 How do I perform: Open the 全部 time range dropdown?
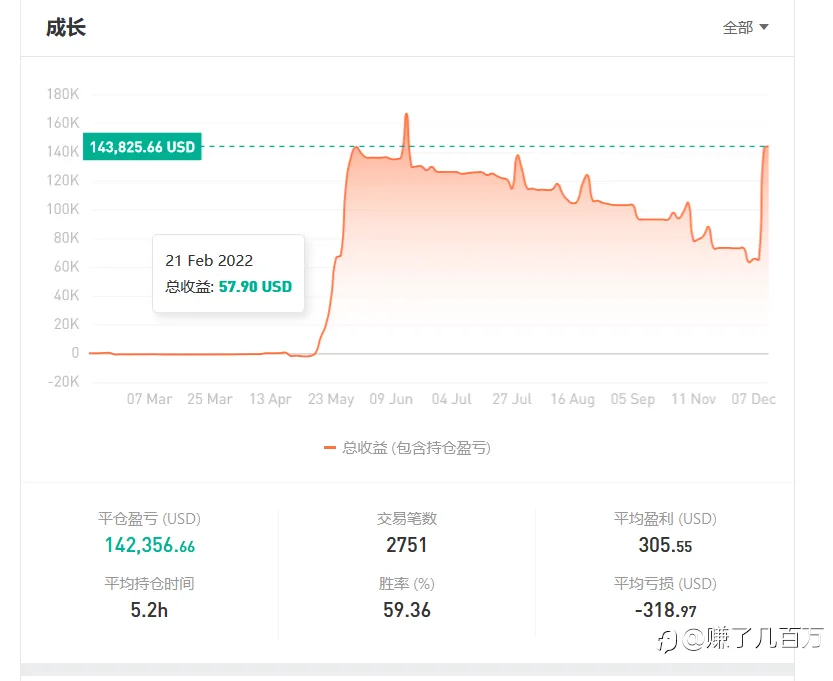[x=745, y=27]
